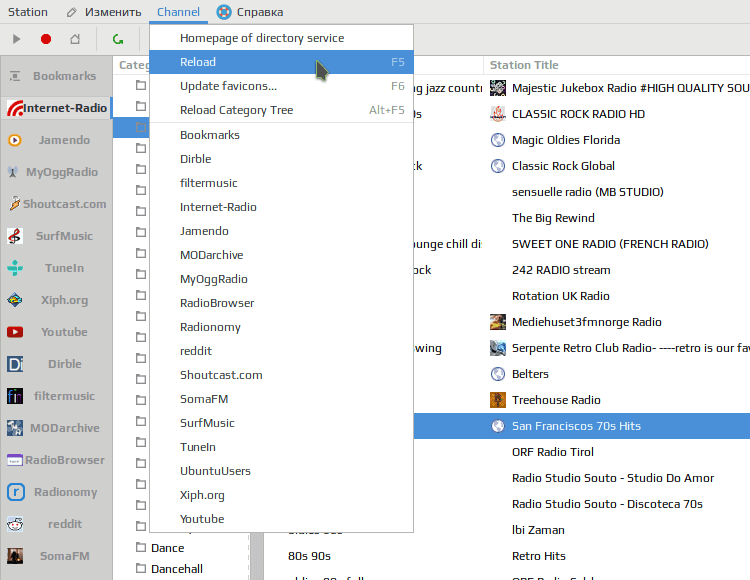Open the Station menu

coord(28,12)
